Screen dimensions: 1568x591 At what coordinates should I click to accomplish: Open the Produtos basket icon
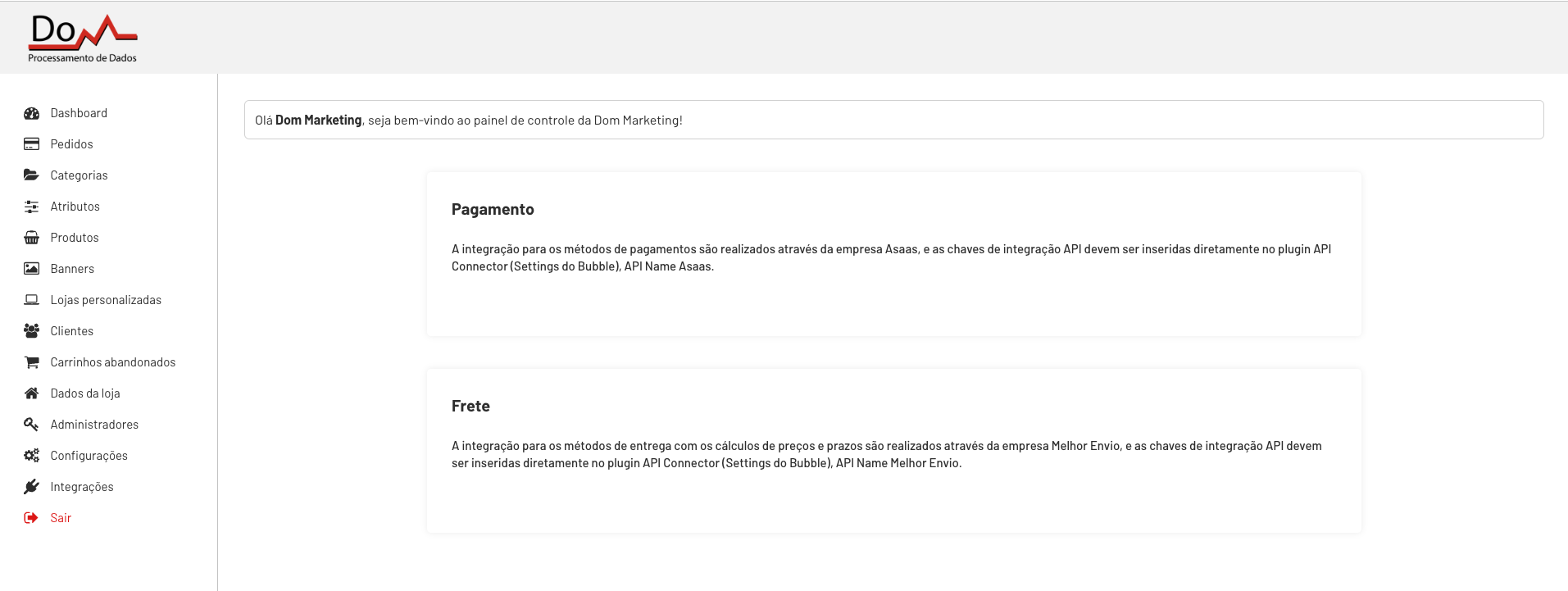(31, 238)
